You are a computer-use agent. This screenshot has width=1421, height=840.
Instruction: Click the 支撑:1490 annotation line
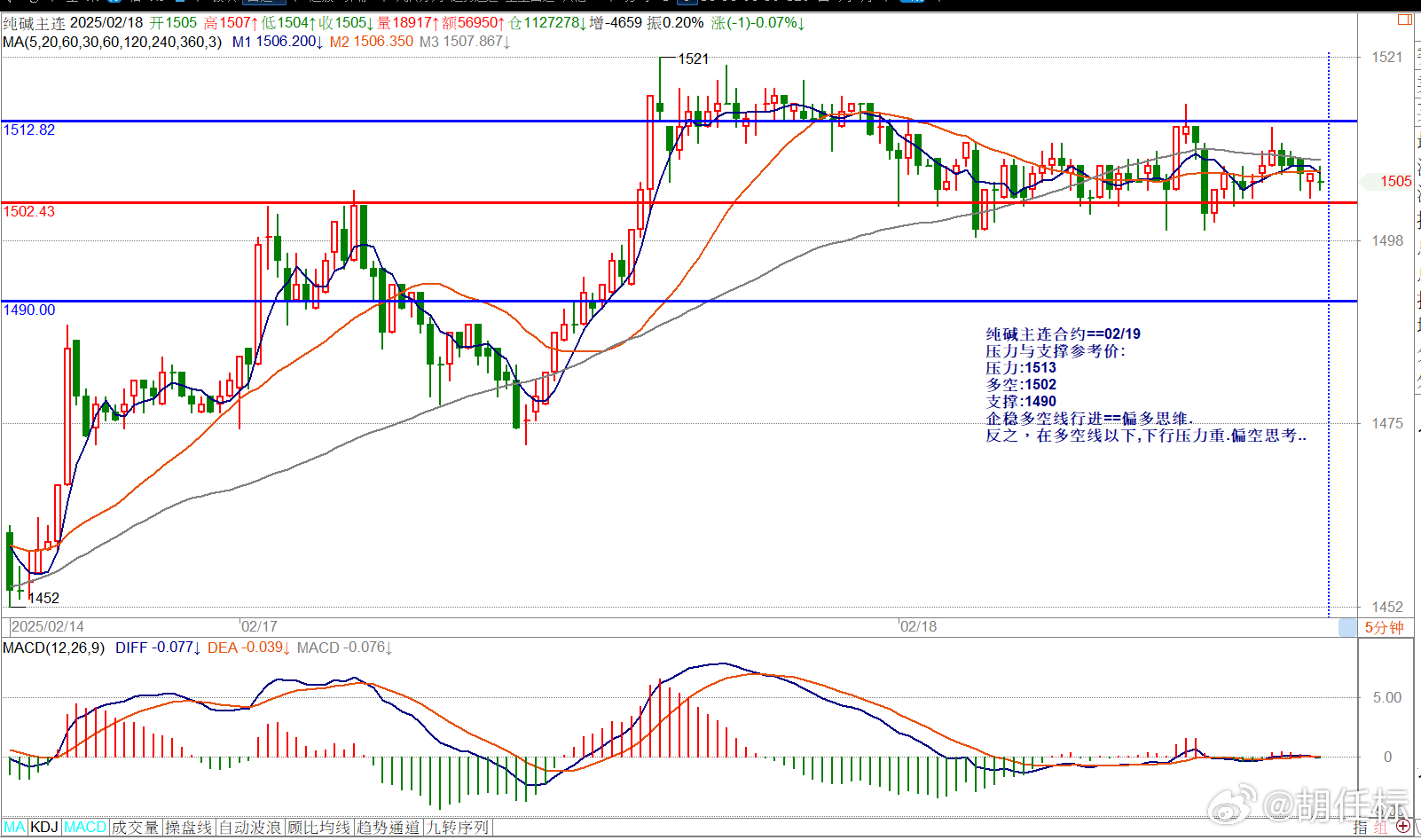click(x=1021, y=402)
